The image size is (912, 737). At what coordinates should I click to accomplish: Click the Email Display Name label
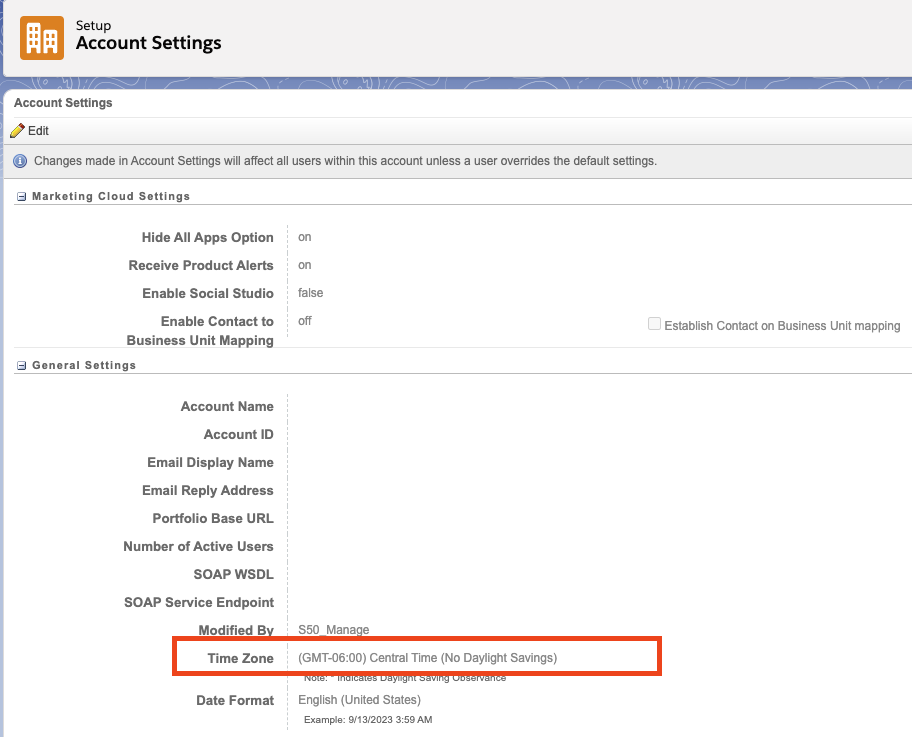(211, 462)
